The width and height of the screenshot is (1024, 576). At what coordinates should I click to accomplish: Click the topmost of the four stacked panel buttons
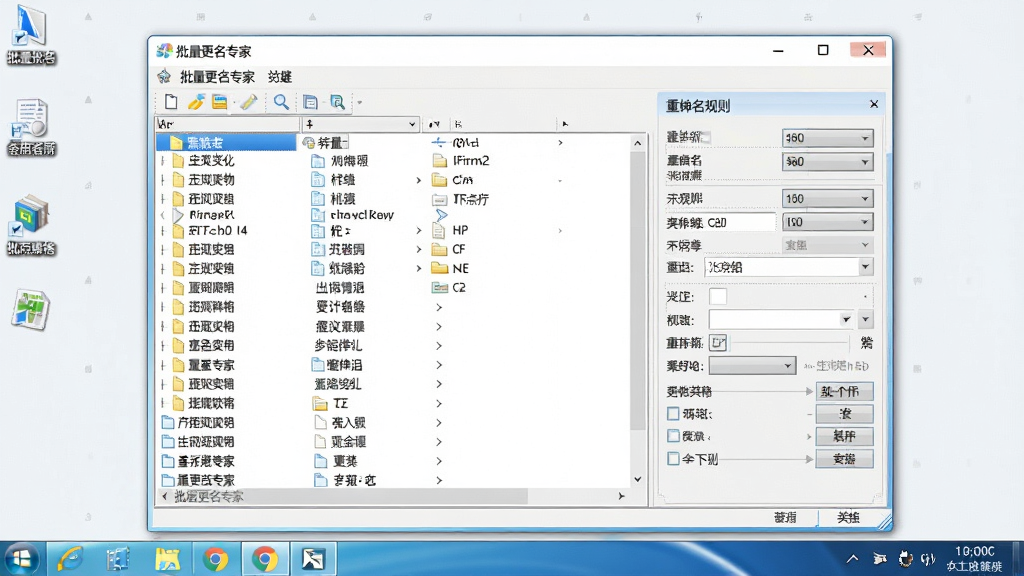(844, 391)
